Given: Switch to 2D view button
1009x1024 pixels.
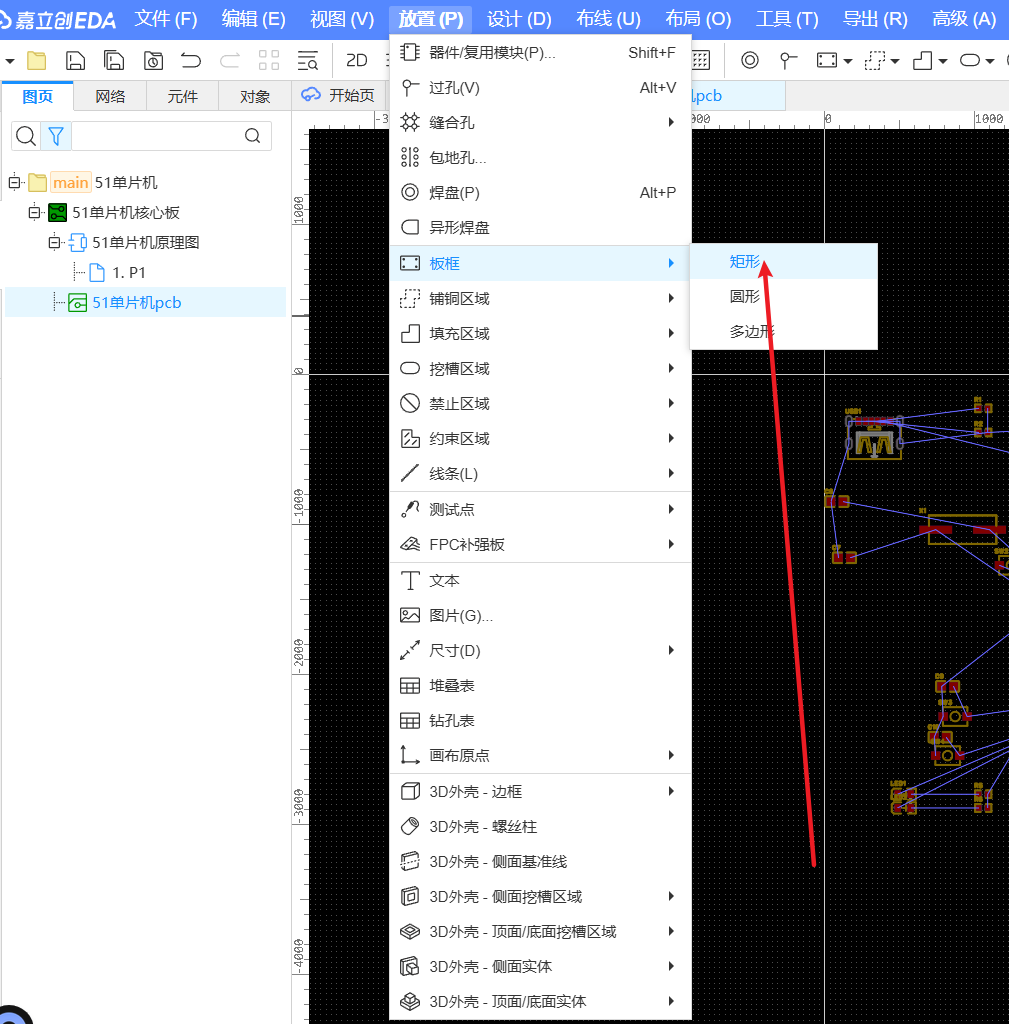Looking at the screenshot, I should 357,61.
